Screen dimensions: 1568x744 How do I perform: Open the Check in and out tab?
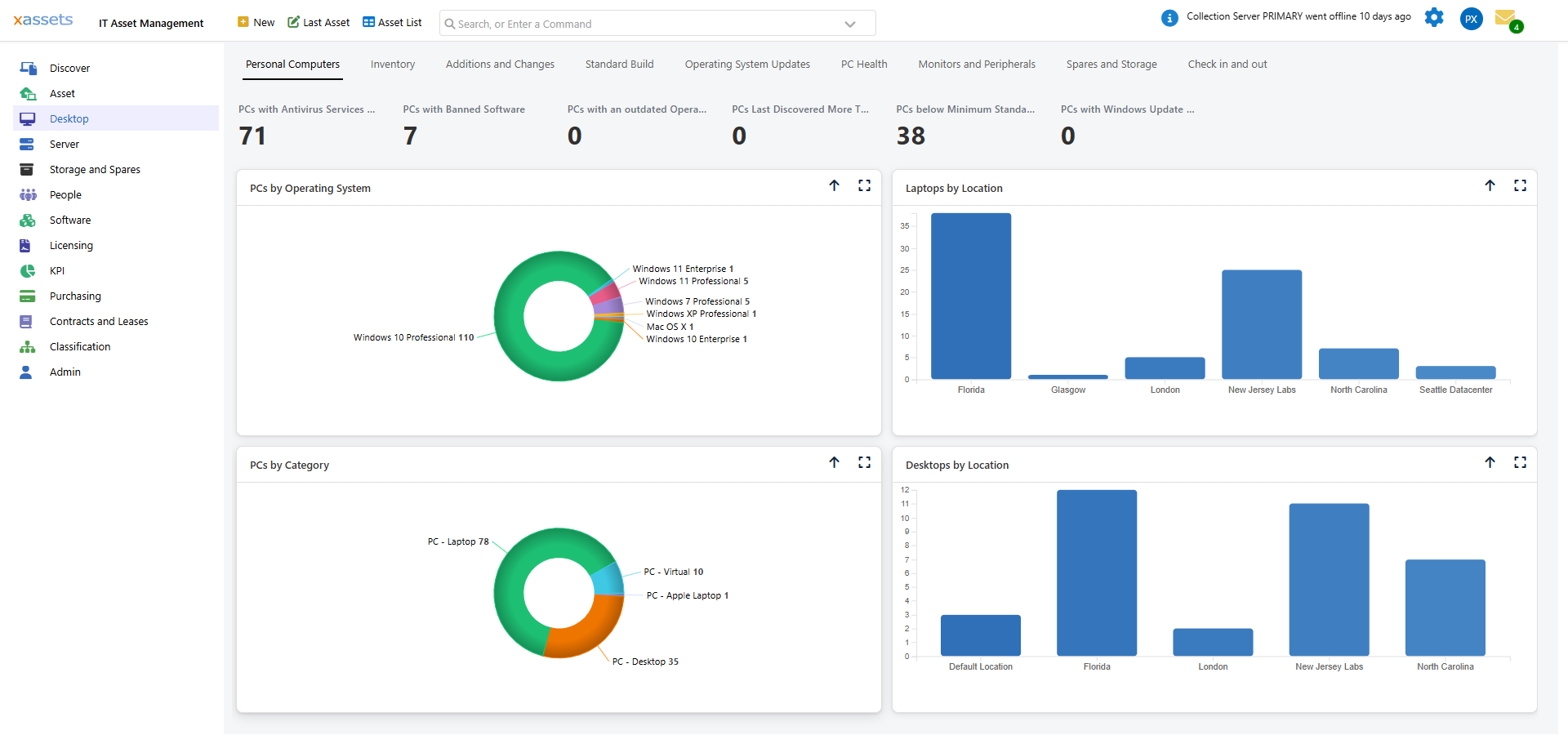tap(1227, 64)
